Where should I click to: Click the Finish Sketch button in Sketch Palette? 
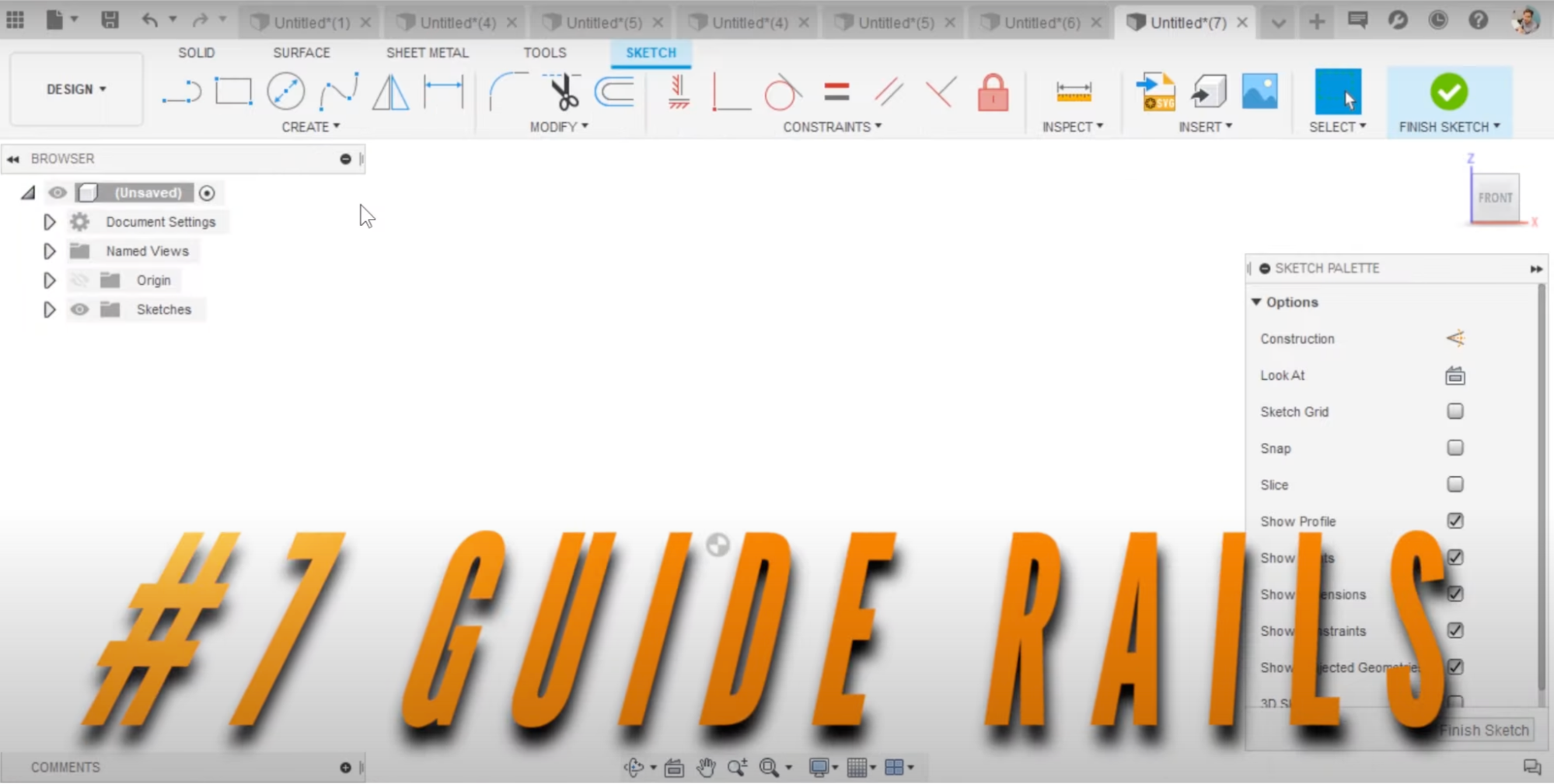click(1483, 730)
